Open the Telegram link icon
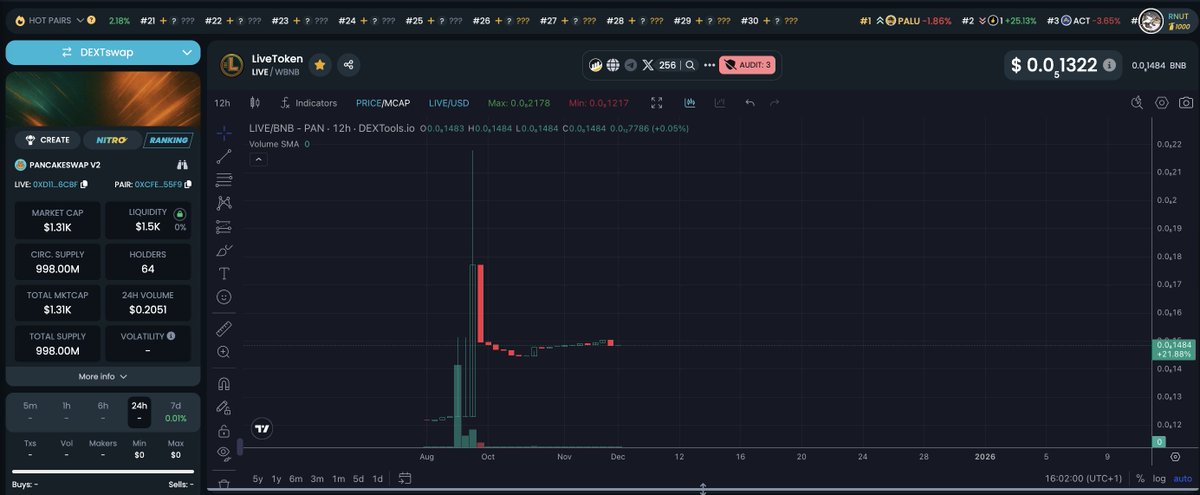The height and width of the screenshot is (495, 1200). (630, 65)
